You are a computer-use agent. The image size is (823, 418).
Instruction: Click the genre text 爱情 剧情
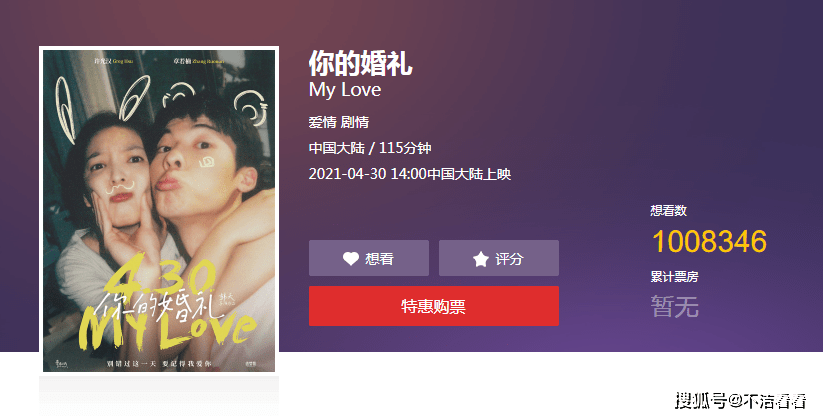pos(339,122)
